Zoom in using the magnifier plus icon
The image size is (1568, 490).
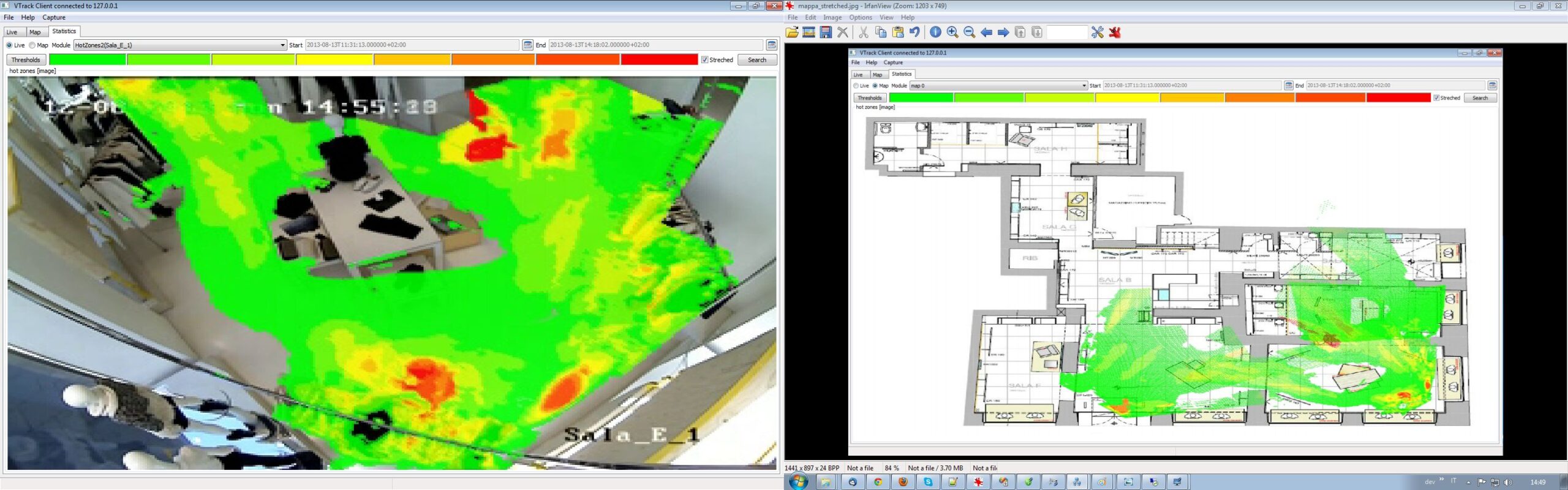click(952, 32)
